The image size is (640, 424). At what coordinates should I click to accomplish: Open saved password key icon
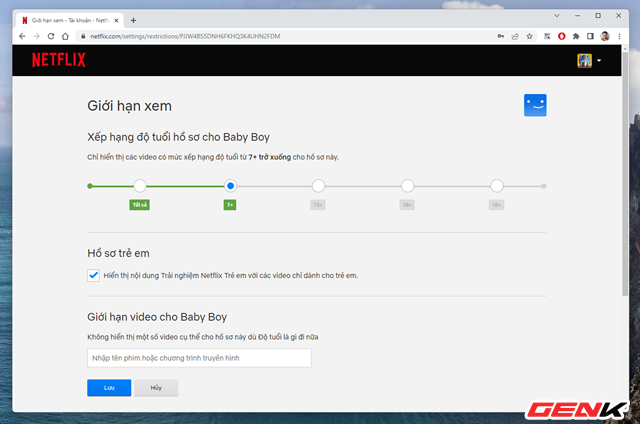click(500, 36)
